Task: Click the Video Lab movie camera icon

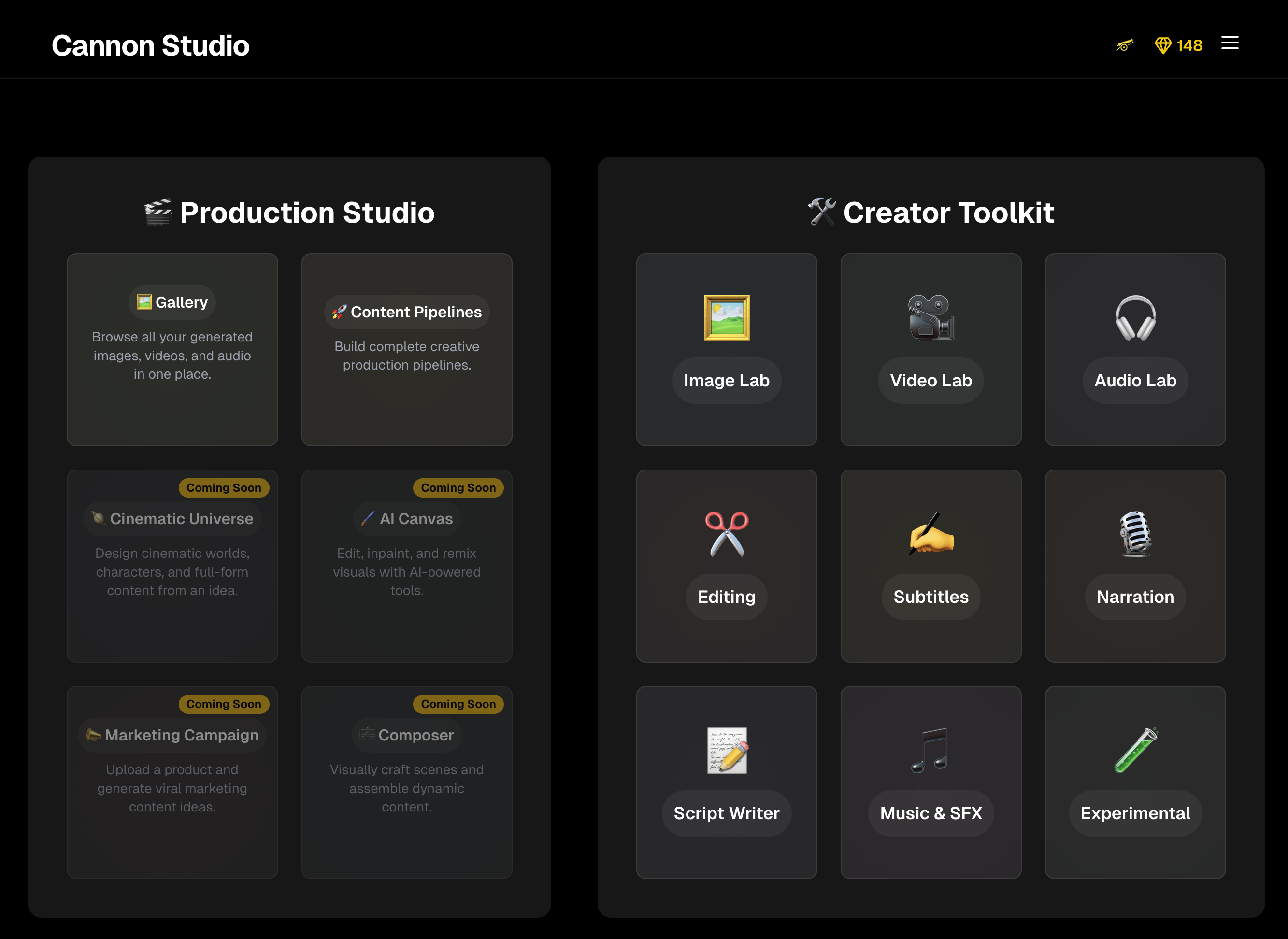Action: [930, 318]
